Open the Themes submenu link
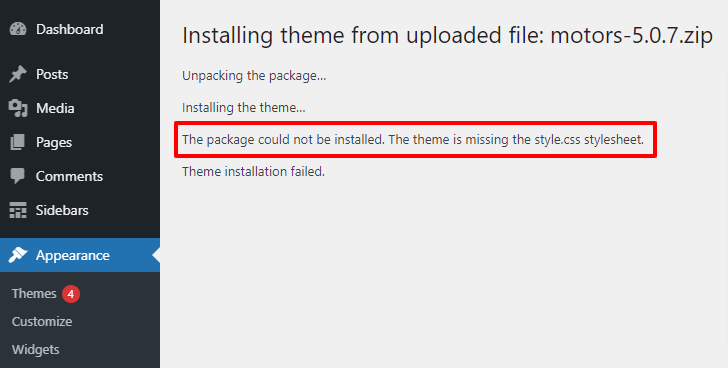The image size is (728, 368). pyautogui.click(x=34, y=294)
